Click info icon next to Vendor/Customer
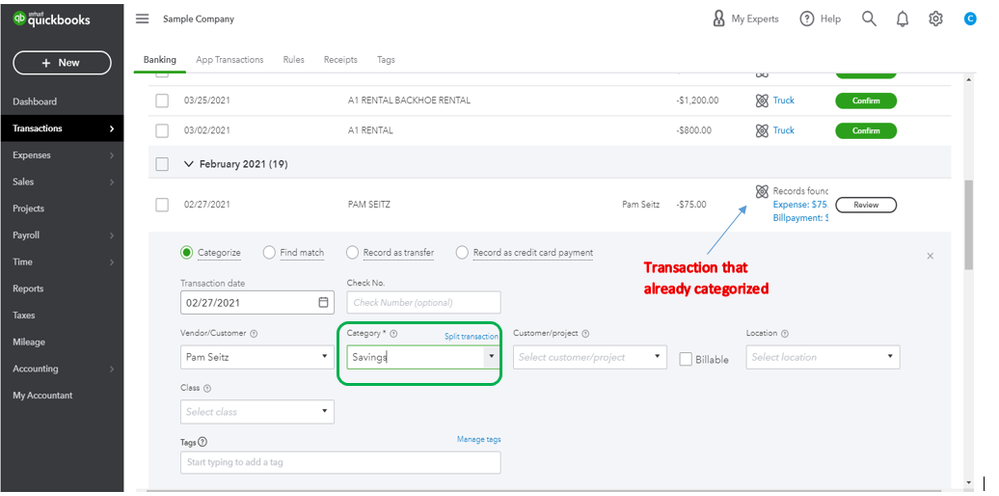The height and width of the screenshot is (496, 999). coord(254,334)
